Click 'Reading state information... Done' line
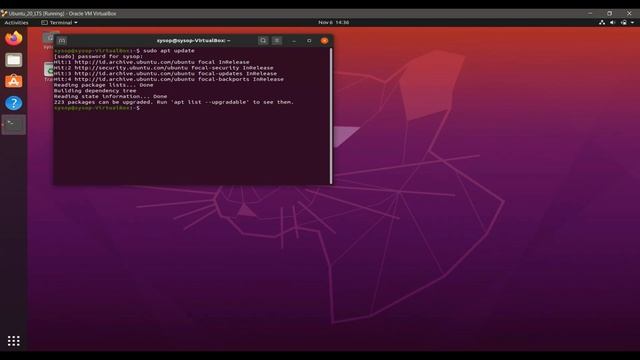Image resolution: width=640 pixels, height=360 pixels. coord(110,96)
